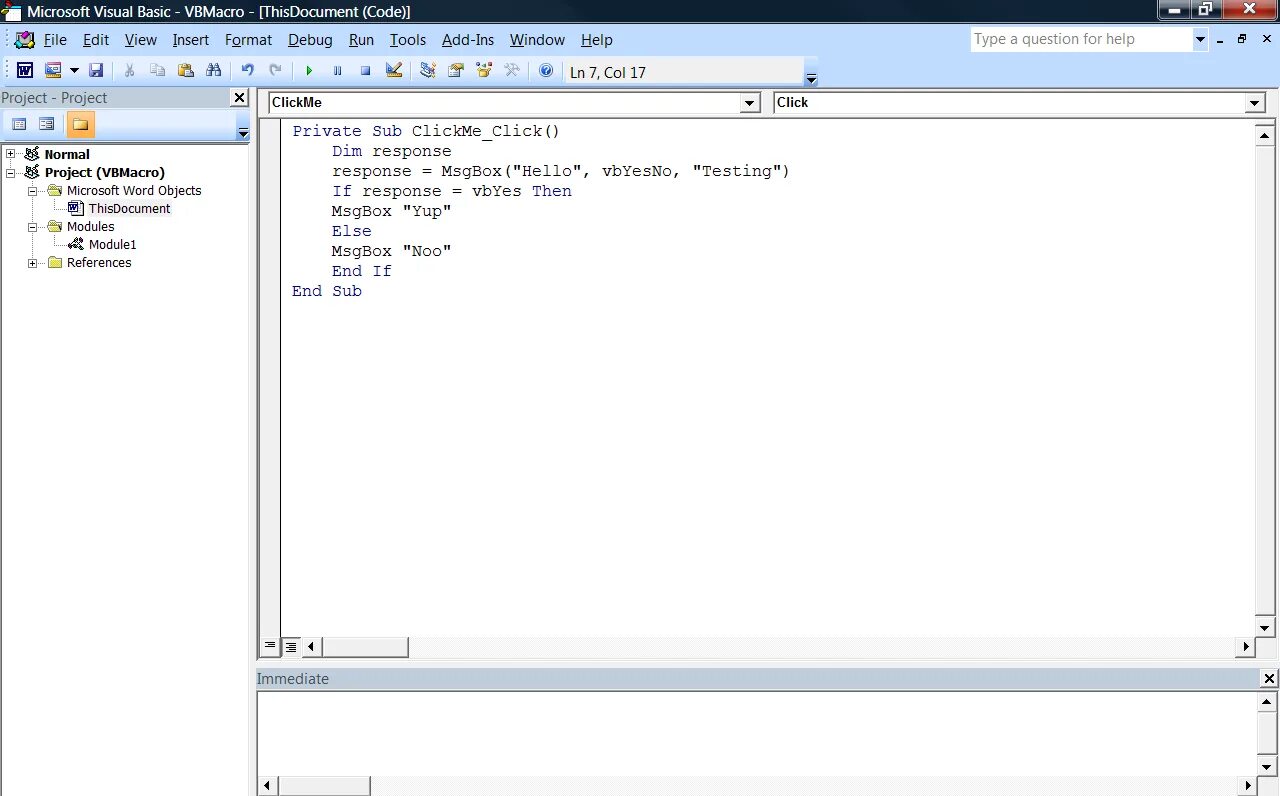Click the blue Help question mark icon
1280x796 pixels.
(545, 71)
